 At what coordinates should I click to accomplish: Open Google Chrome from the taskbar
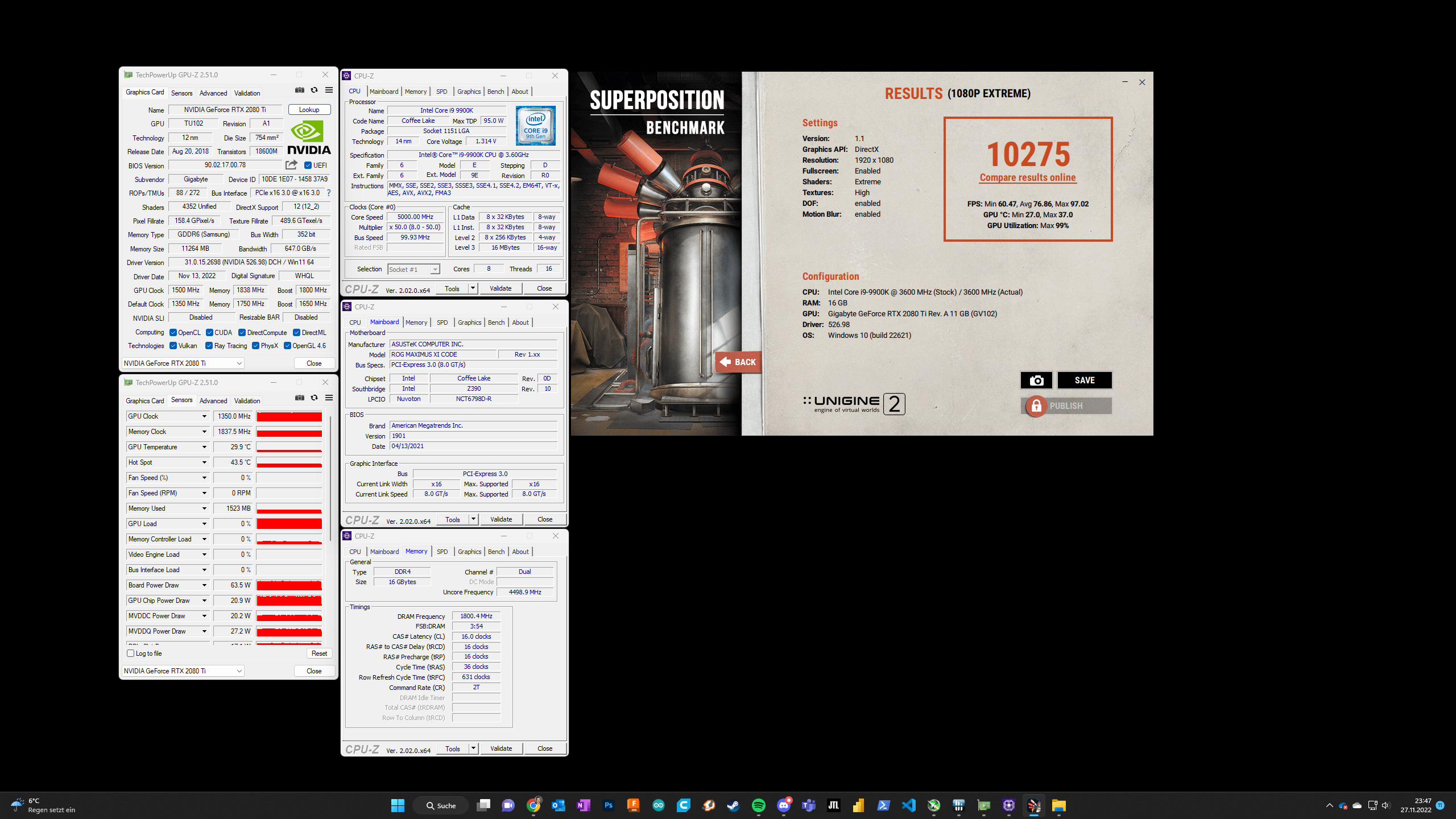point(533,805)
